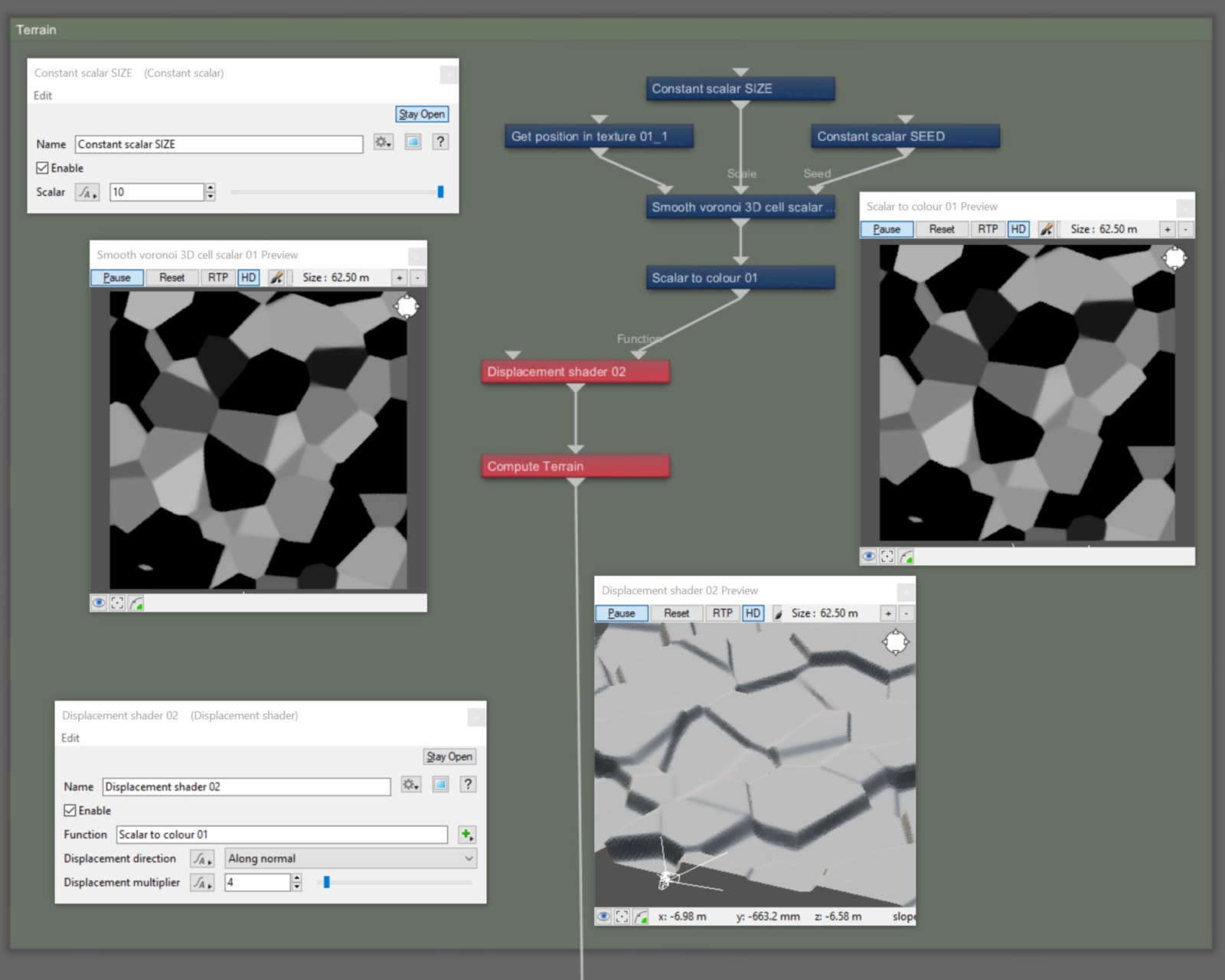Screen dimensions: 1225x980
Task: Zoom out Smooth voronoi preview with minus
Action: pyautogui.click(x=417, y=278)
